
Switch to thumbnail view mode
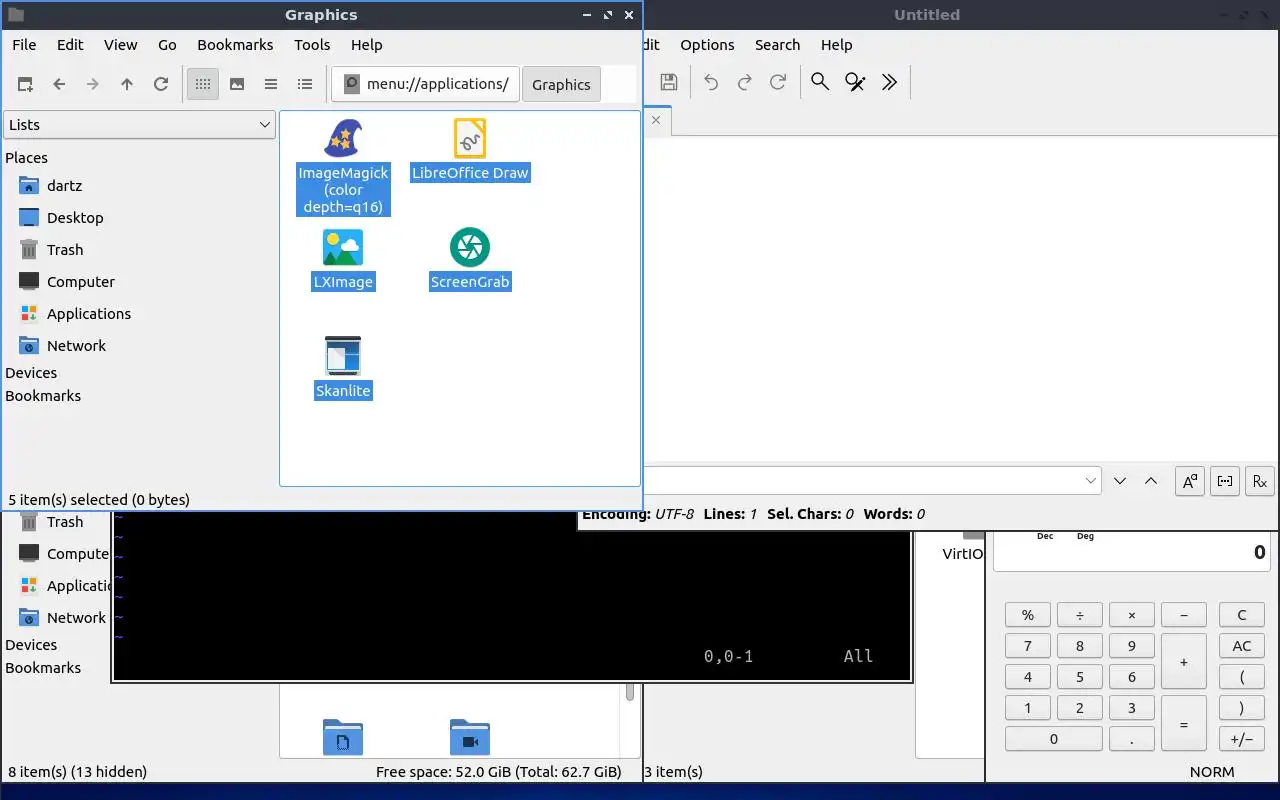click(x=237, y=84)
